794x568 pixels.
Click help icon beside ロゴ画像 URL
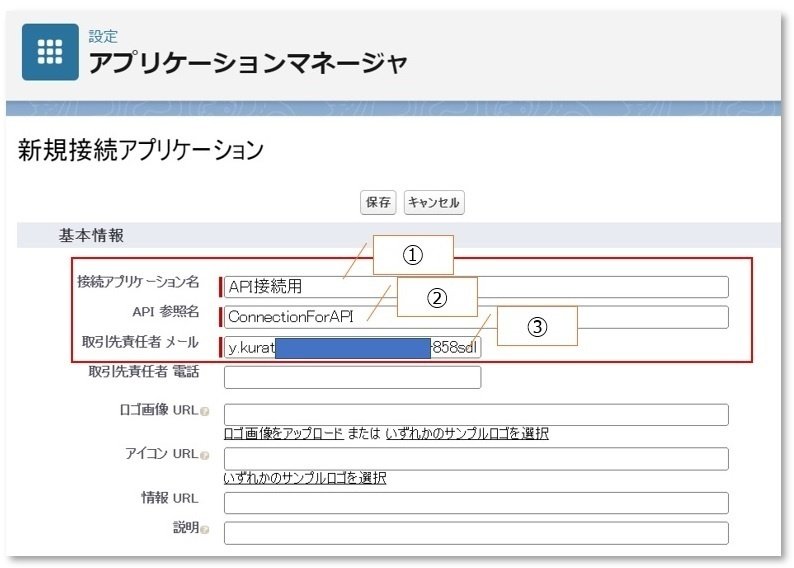[x=205, y=412]
